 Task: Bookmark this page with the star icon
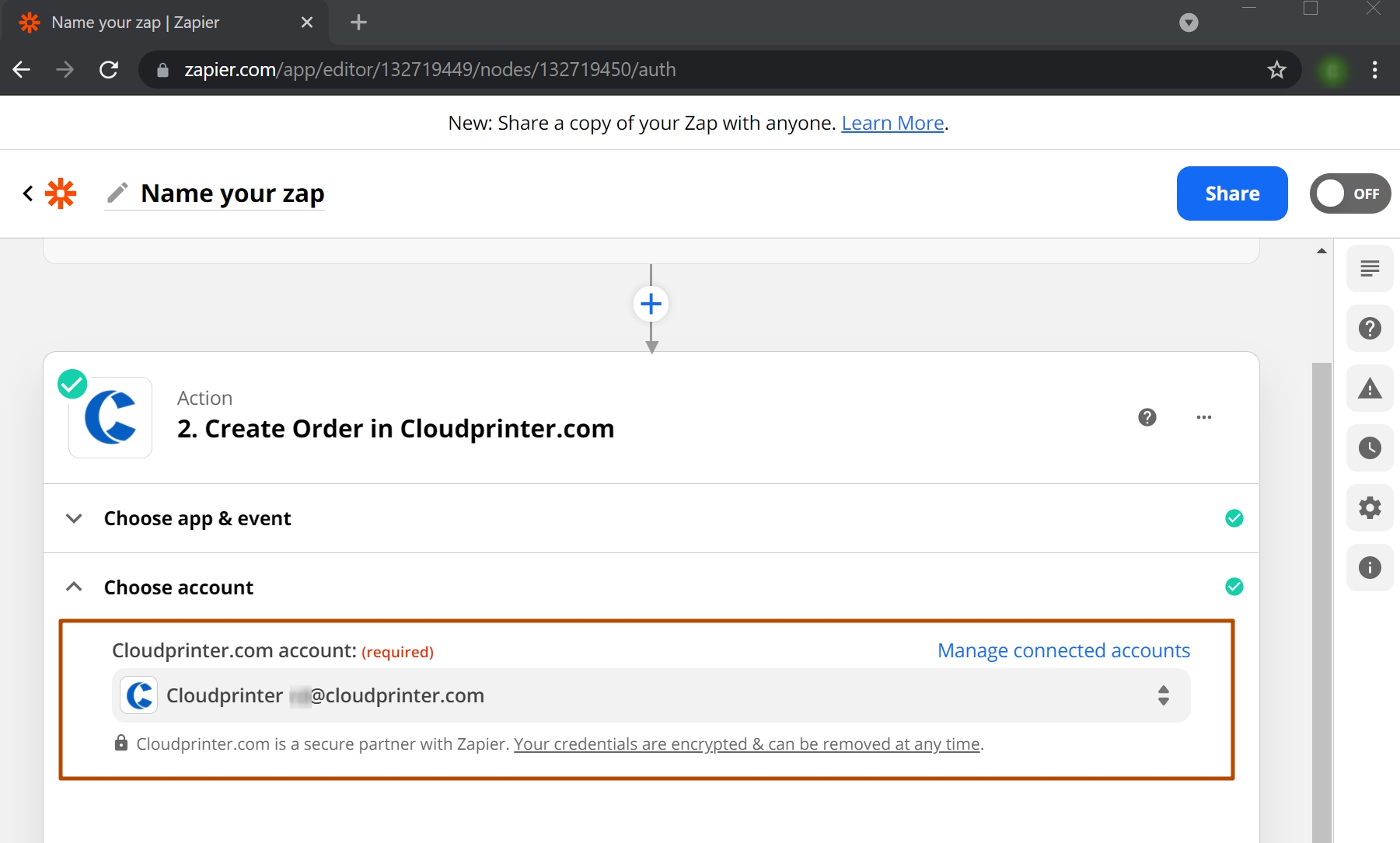[x=1276, y=70]
